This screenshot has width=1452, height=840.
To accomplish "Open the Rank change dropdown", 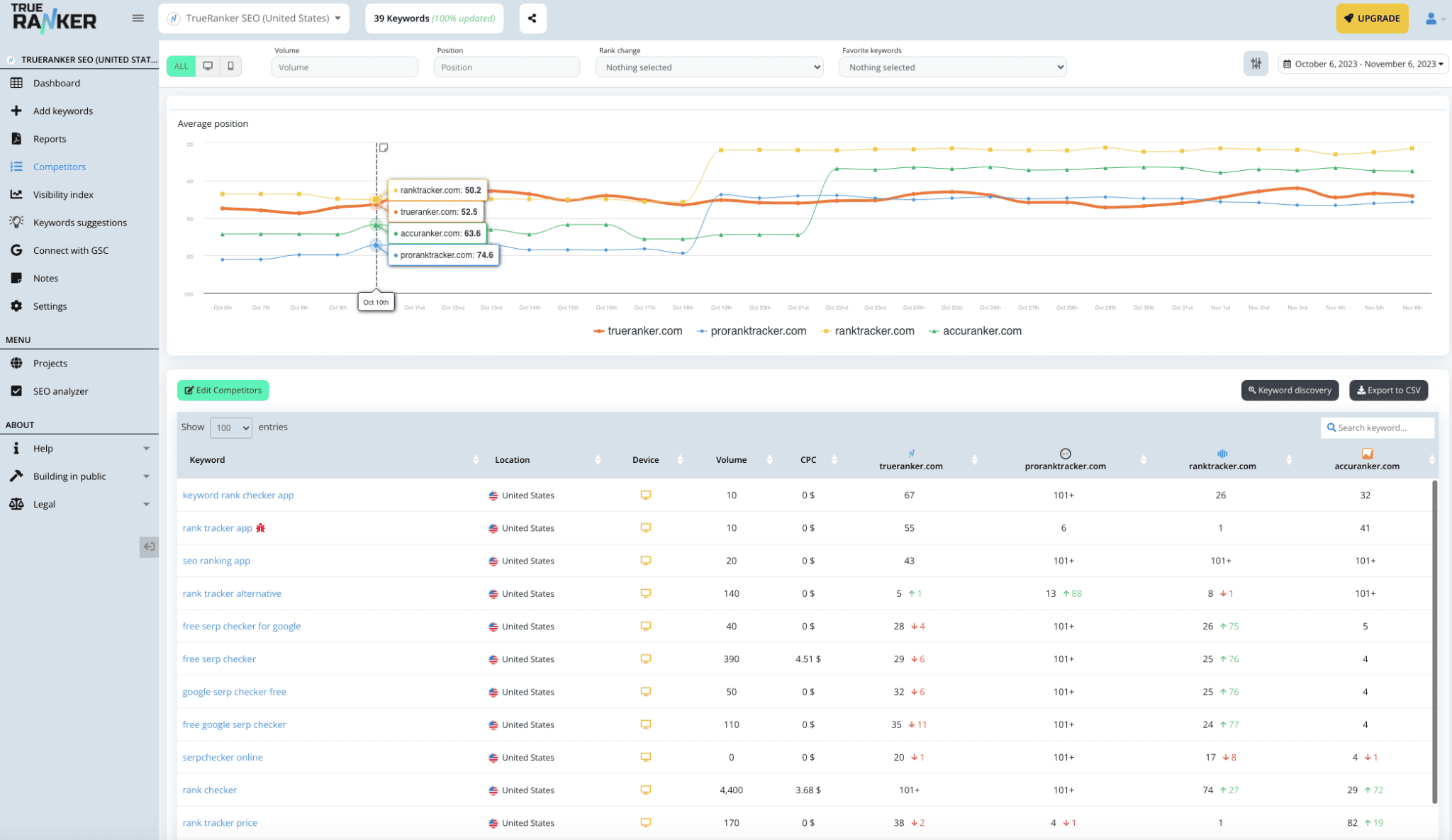I will click(709, 67).
